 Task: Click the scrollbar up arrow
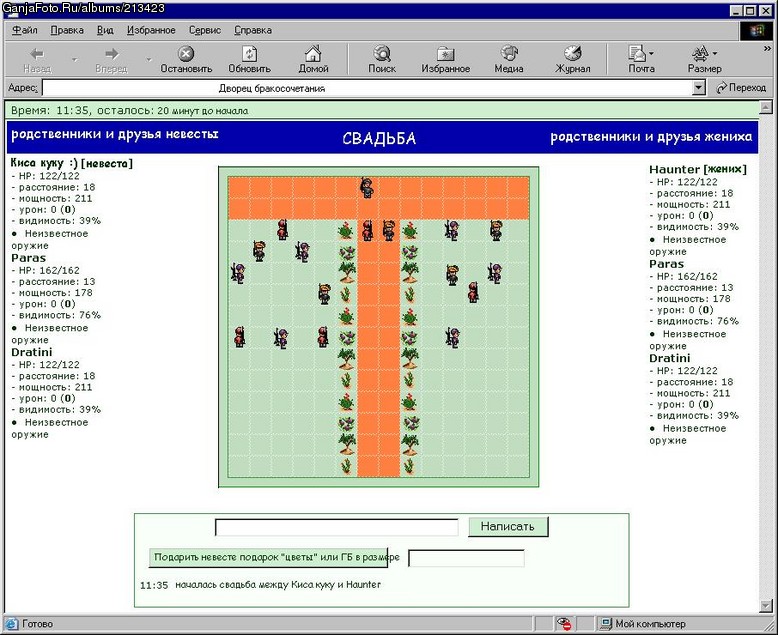(x=766, y=107)
